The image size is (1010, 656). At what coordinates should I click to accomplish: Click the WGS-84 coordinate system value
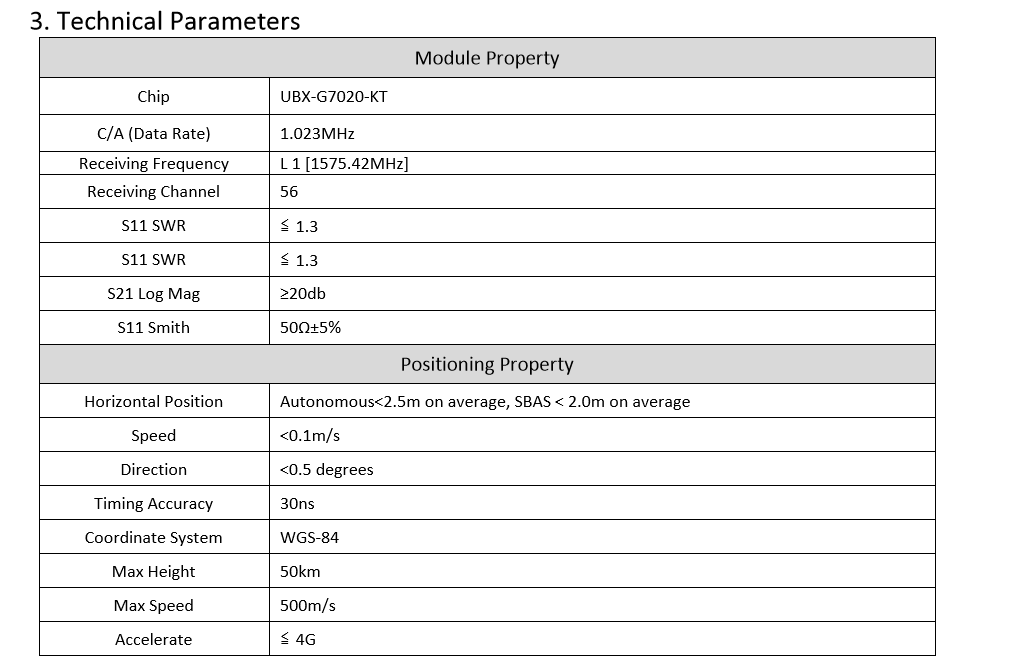309,537
